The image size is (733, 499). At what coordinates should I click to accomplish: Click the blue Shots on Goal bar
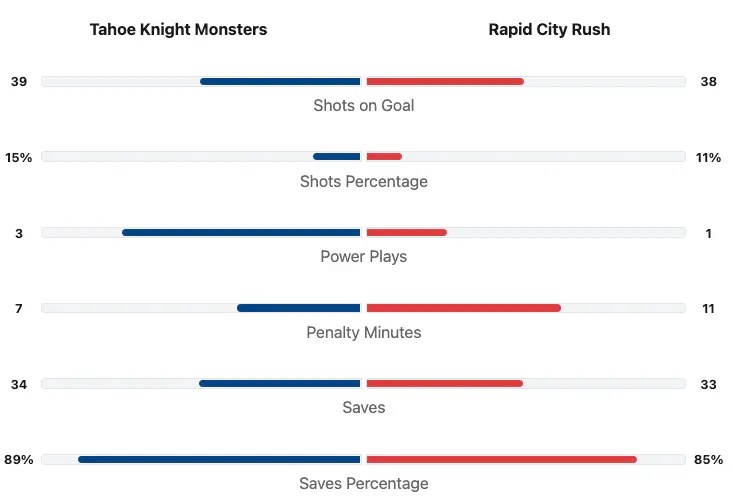pos(280,81)
